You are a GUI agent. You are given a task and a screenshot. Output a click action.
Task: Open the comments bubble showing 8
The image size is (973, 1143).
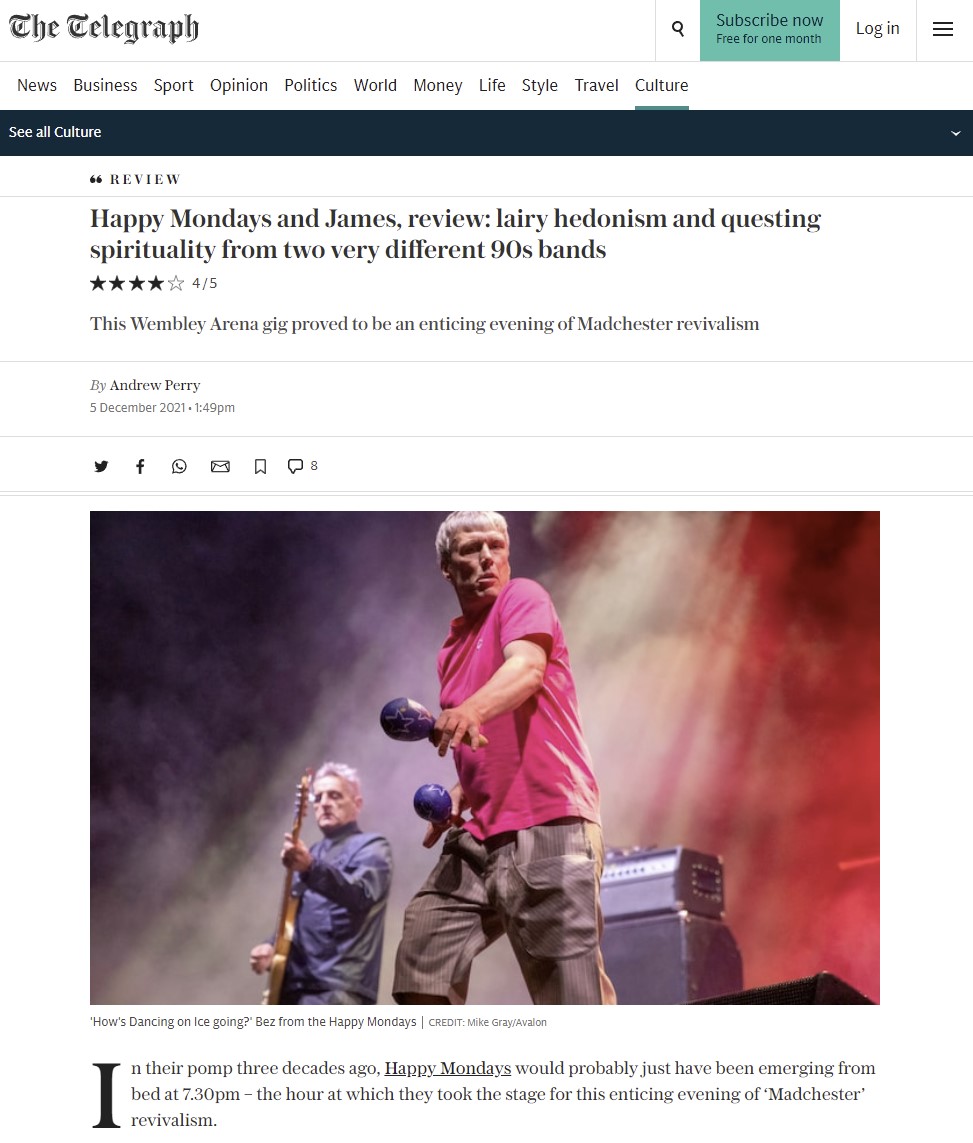pos(302,466)
